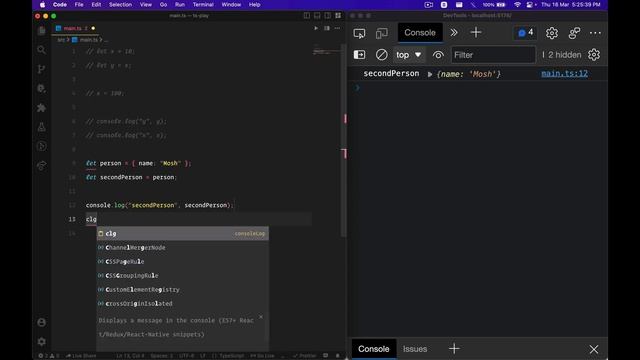Open the top JavaScript context dropdown
This screenshot has width=640, height=360.
(409, 55)
